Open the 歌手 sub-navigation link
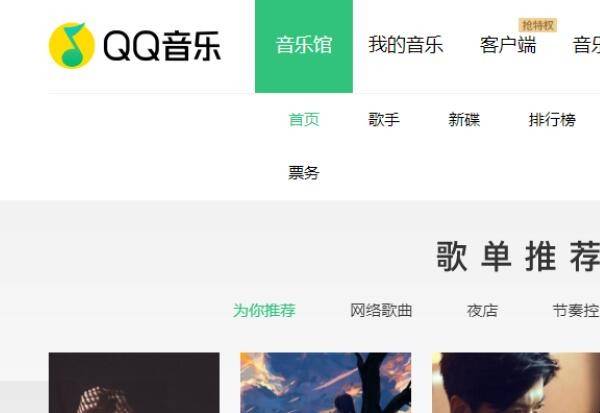Viewport: 600px width, 413px height. coord(384,119)
